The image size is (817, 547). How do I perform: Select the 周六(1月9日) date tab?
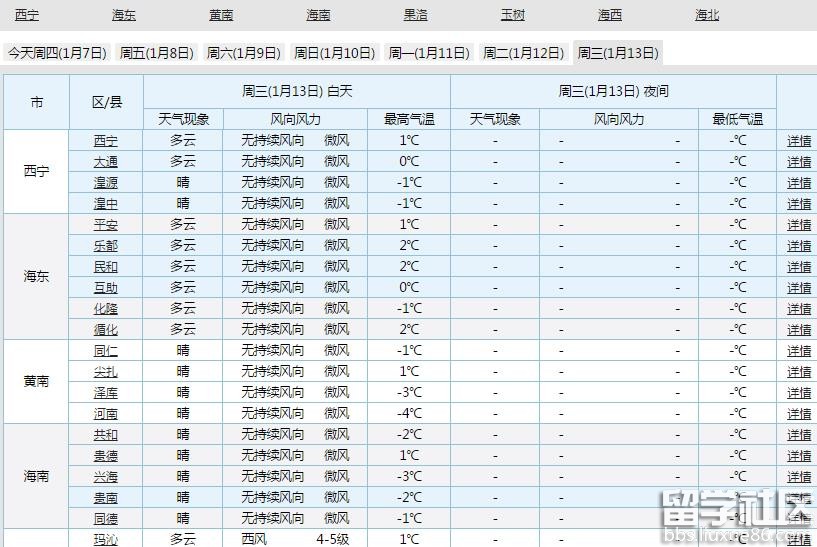point(243,53)
